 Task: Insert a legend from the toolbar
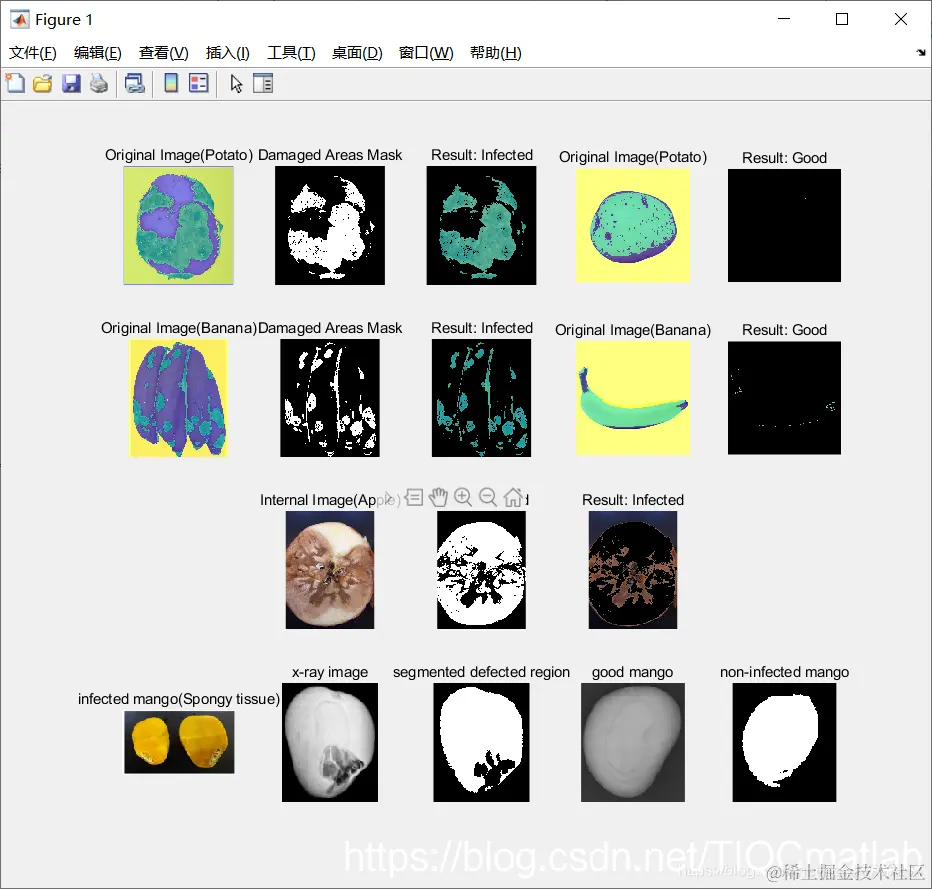[x=199, y=83]
